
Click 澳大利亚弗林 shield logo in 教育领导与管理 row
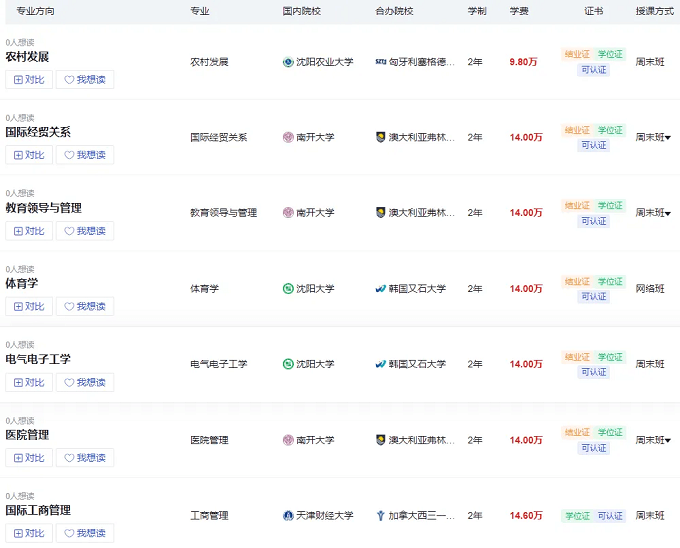380,212
